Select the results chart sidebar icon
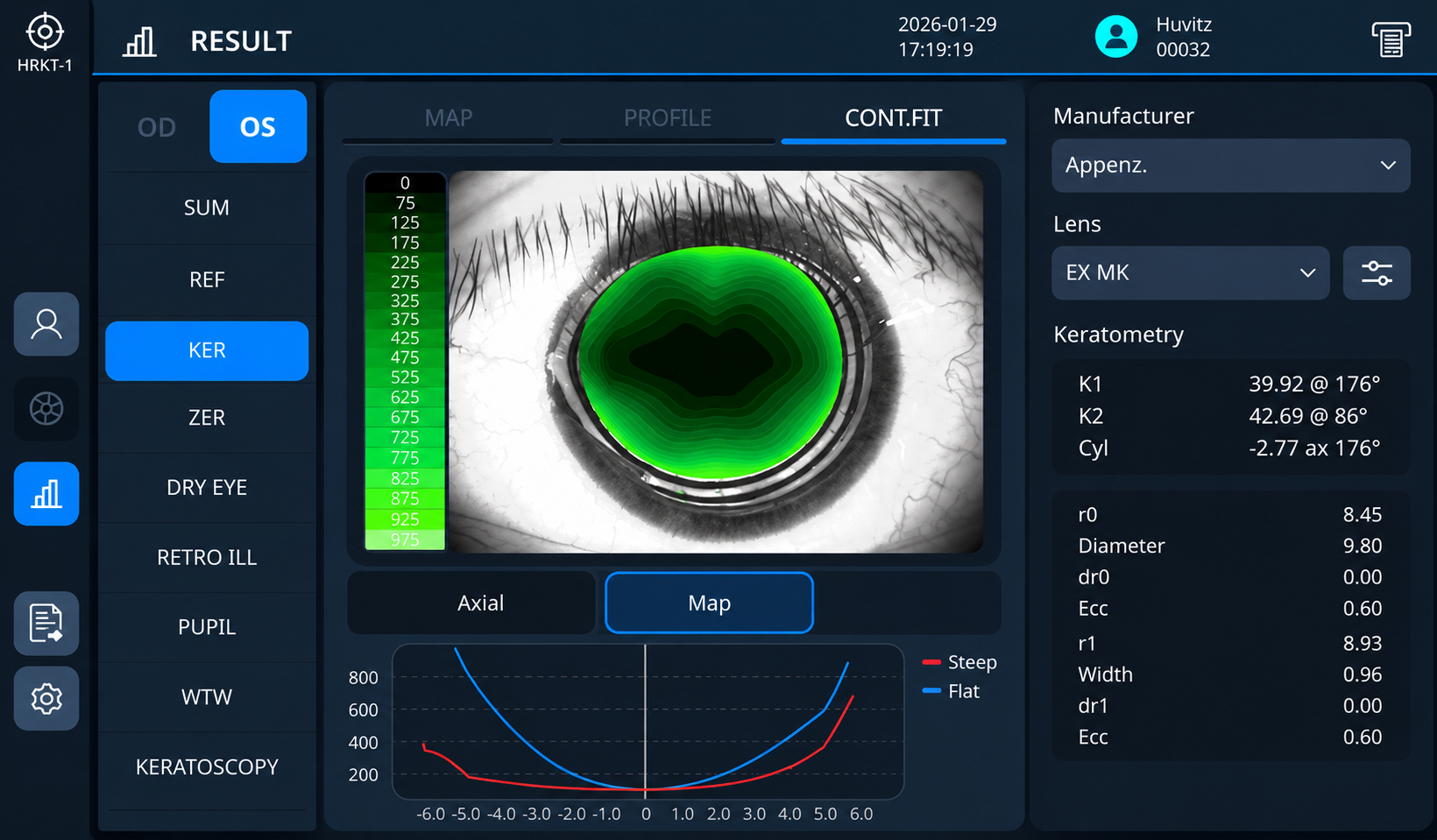1437x840 pixels. click(x=46, y=494)
